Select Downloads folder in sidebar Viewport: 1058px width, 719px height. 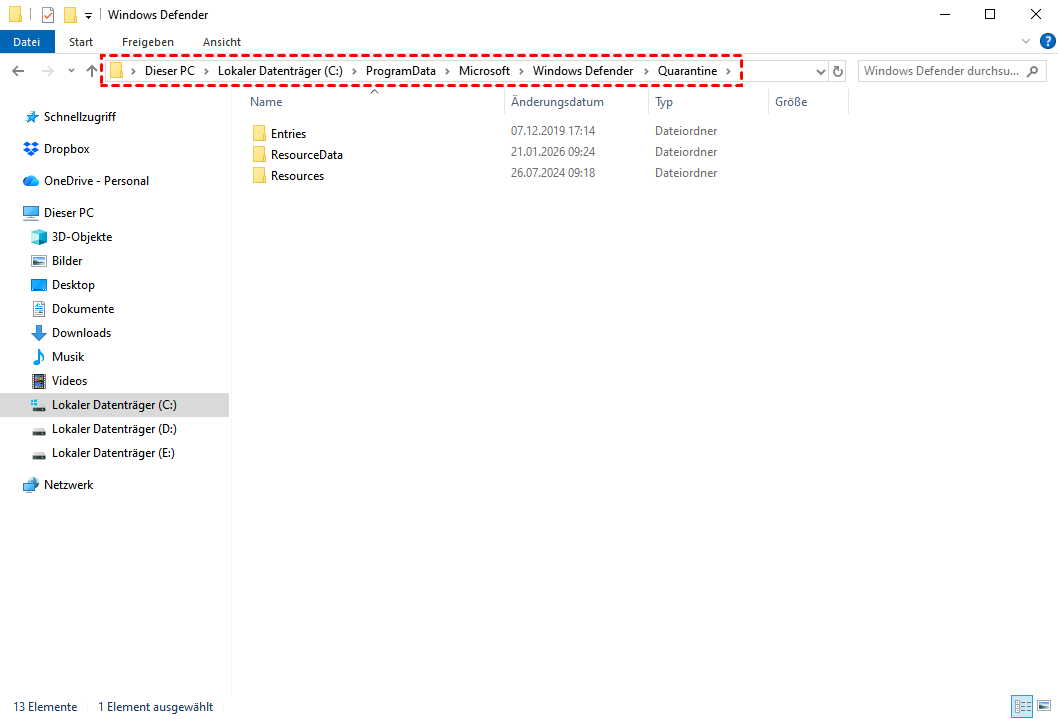coord(81,333)
